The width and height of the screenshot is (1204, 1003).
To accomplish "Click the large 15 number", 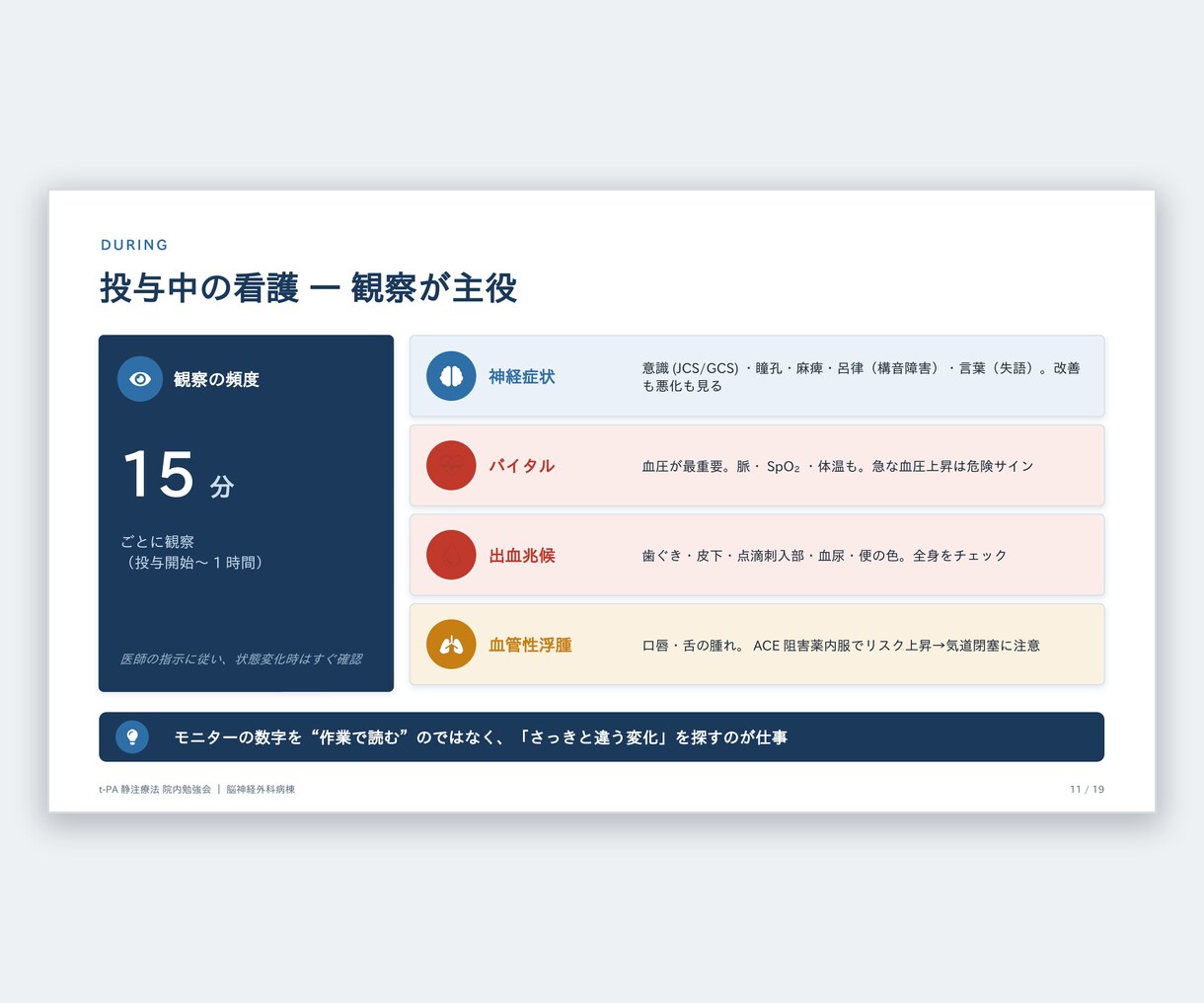I will click(x=158, y=475).
